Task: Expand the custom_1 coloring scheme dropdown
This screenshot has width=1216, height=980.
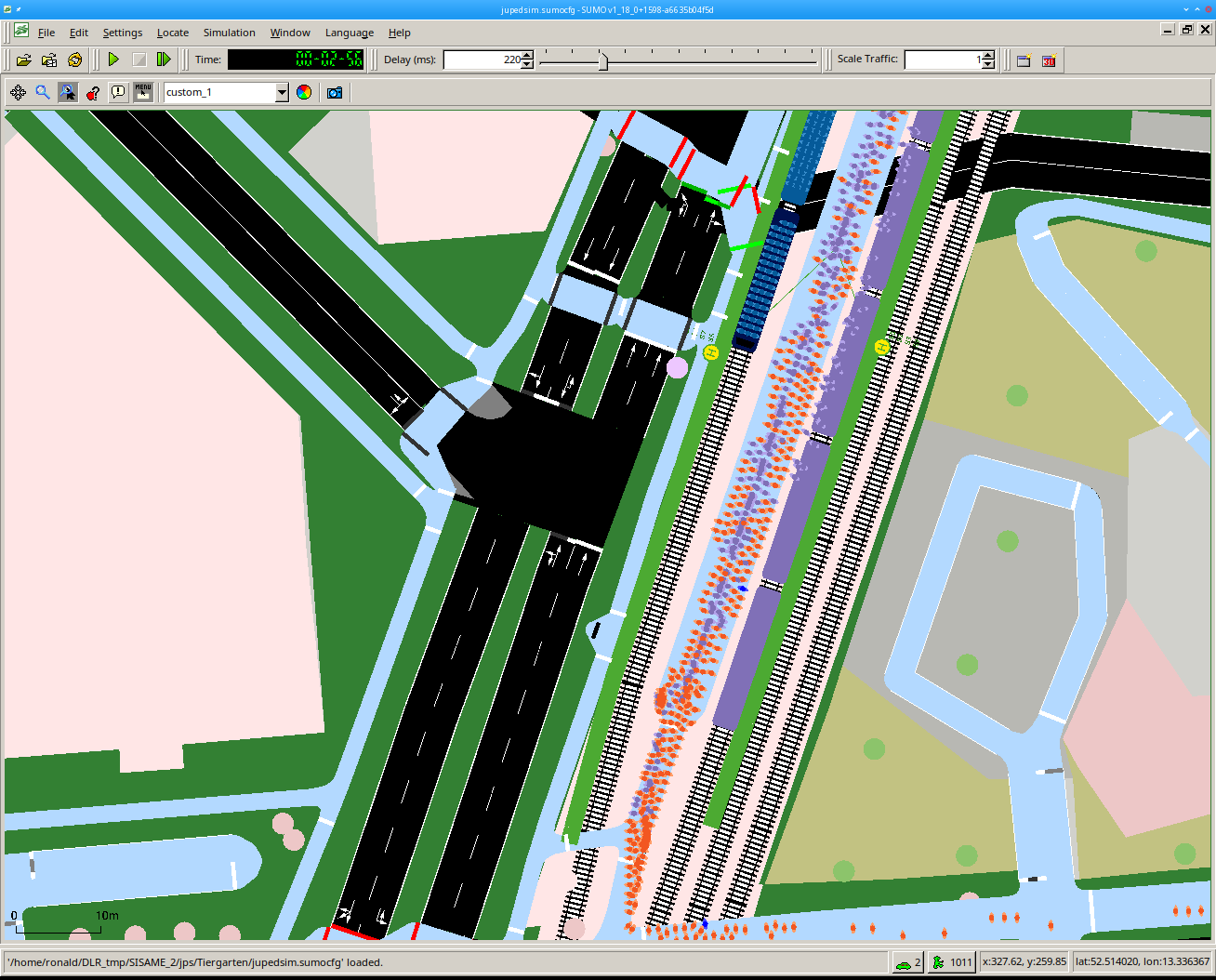Action: point(282,92)
